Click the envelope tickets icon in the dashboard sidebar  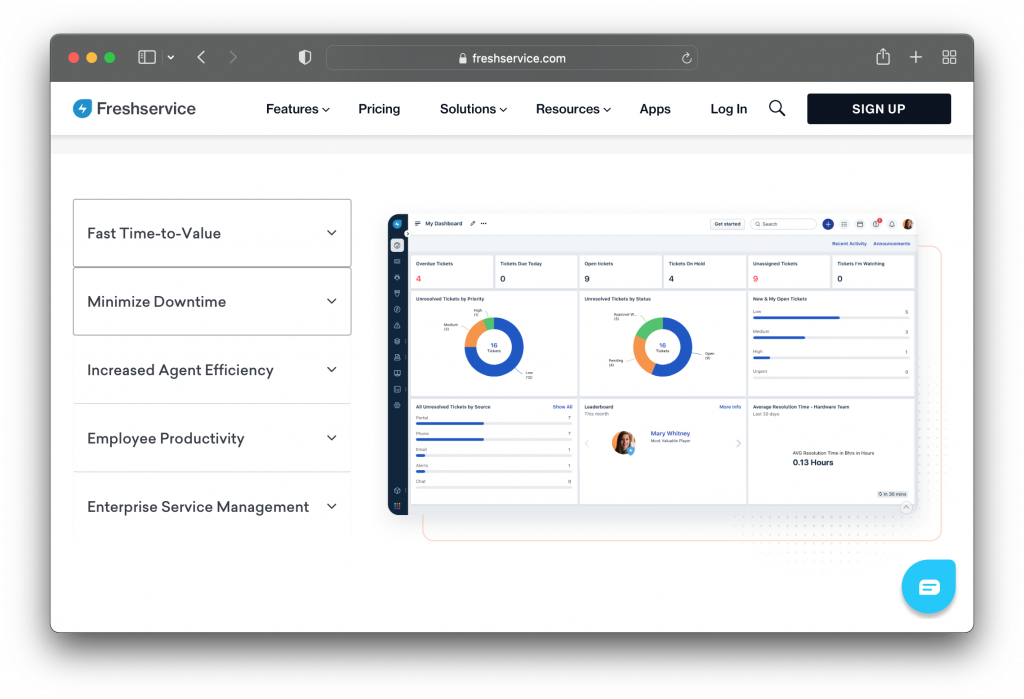[x=397, y=261]
